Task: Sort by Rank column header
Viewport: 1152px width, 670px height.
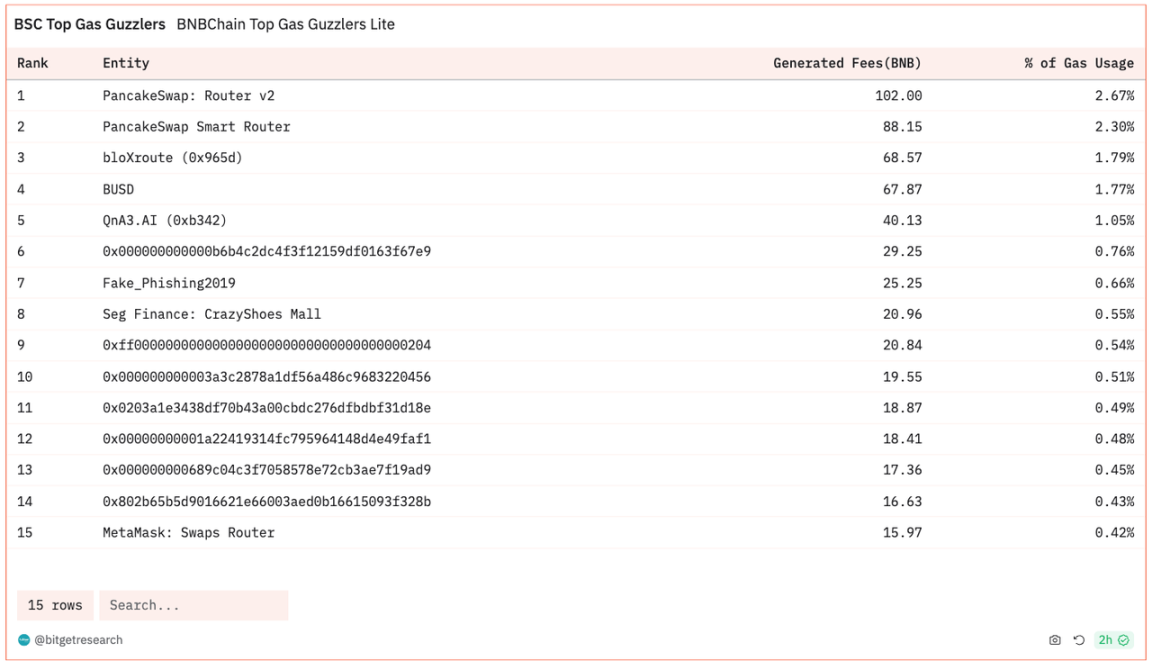Action: (x=33, y=63)
